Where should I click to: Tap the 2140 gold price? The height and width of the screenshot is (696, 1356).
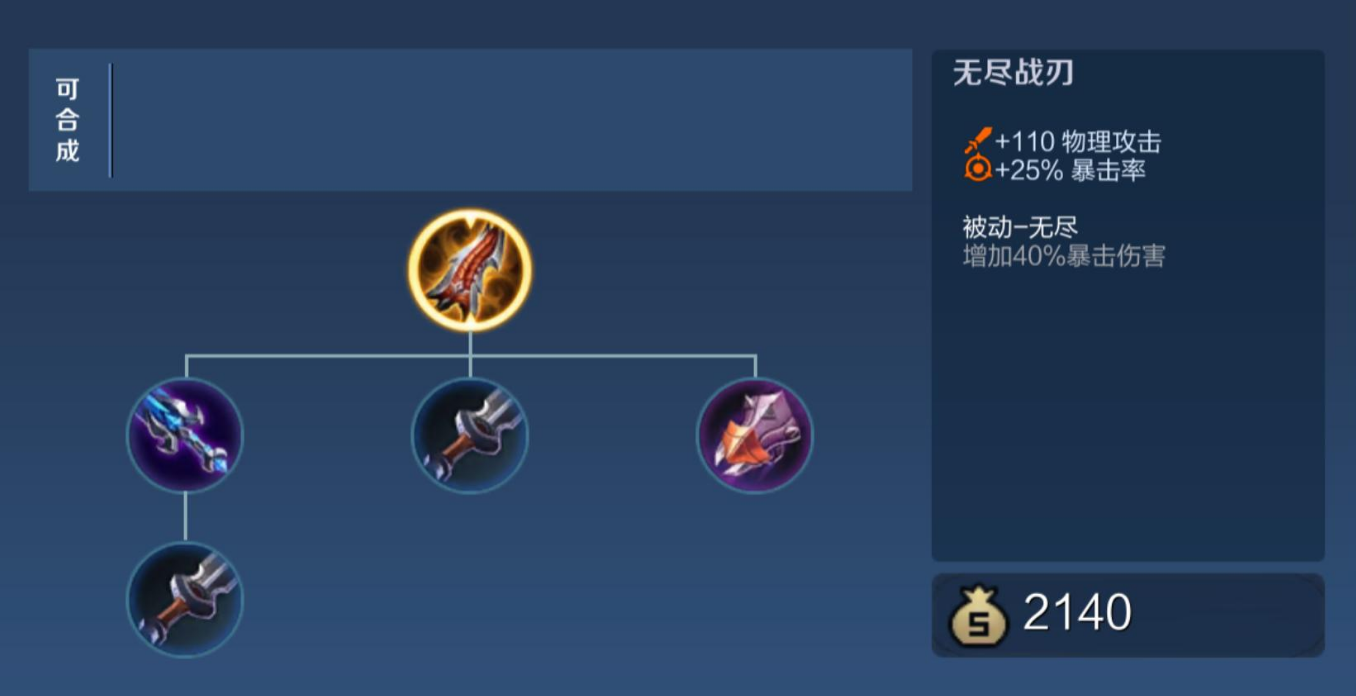tap(1077, 613)
